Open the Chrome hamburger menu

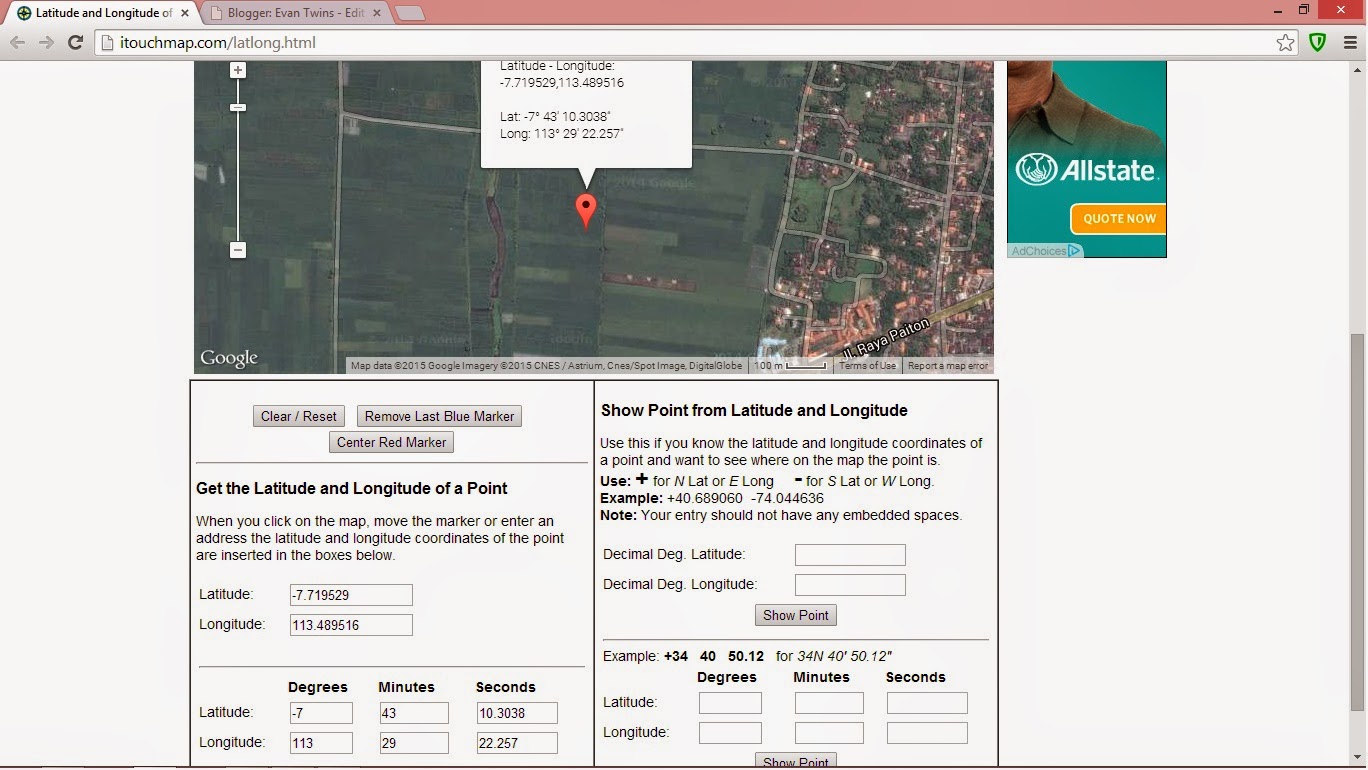tap(1350, 42)
